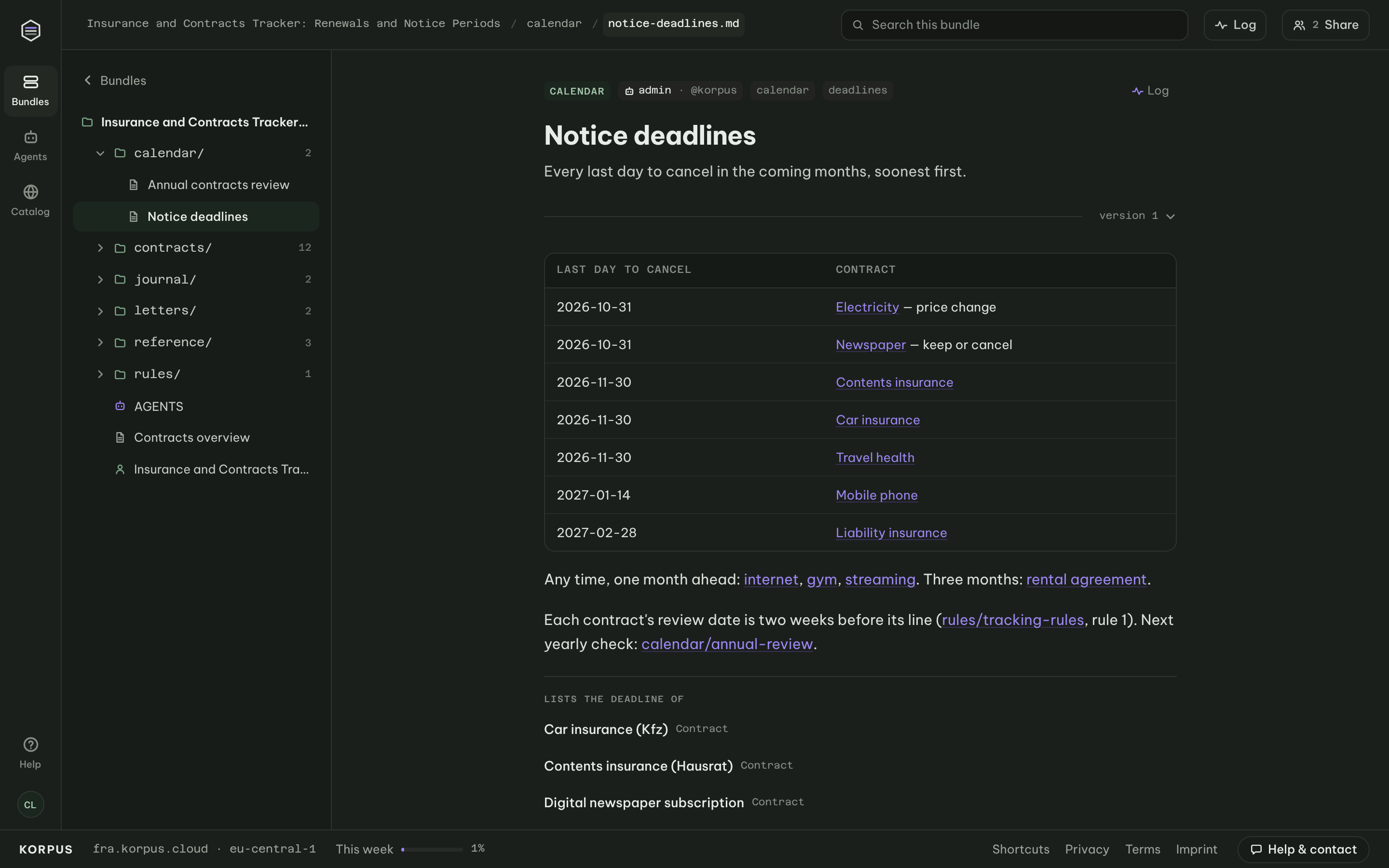Viewport: 1389px width, 868px height.
Task: Expand the letters/ folder
Action: pyautogui.click(x=100, y=311)
